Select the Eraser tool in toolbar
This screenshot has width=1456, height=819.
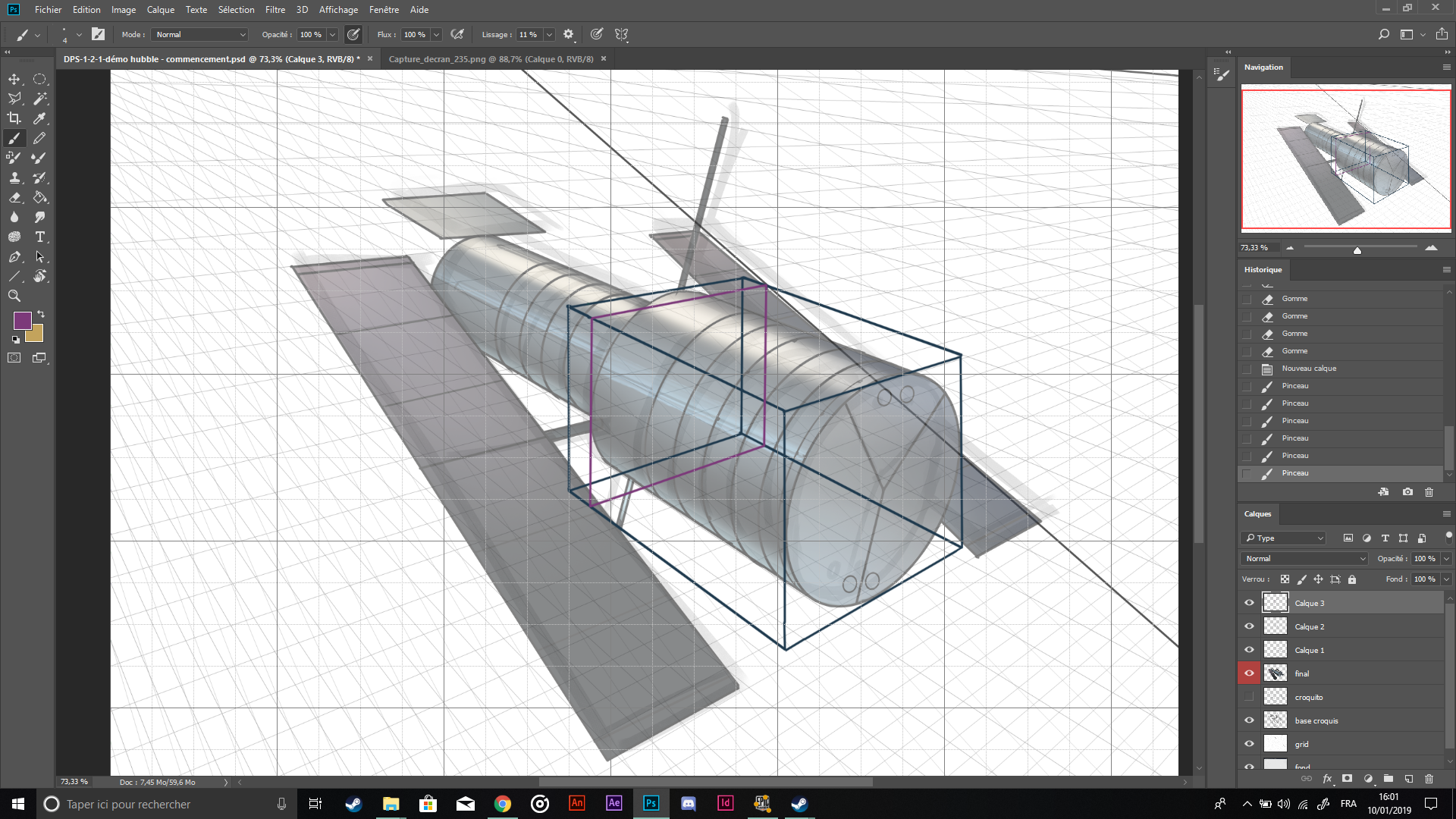[14, 197]
